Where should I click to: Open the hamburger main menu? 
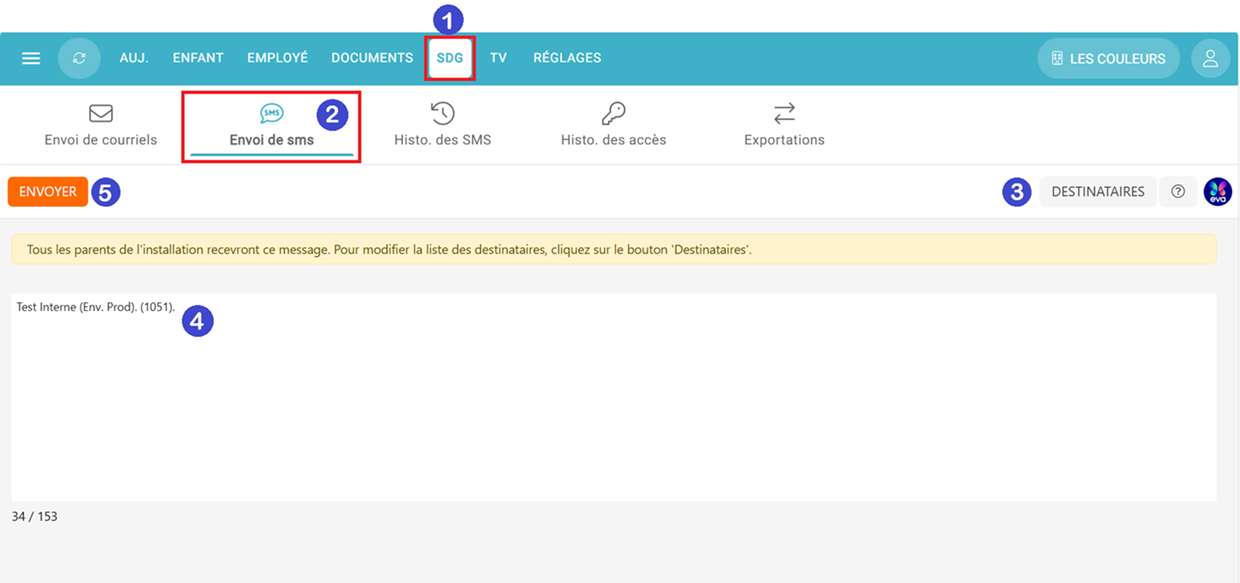pos(31,58)
